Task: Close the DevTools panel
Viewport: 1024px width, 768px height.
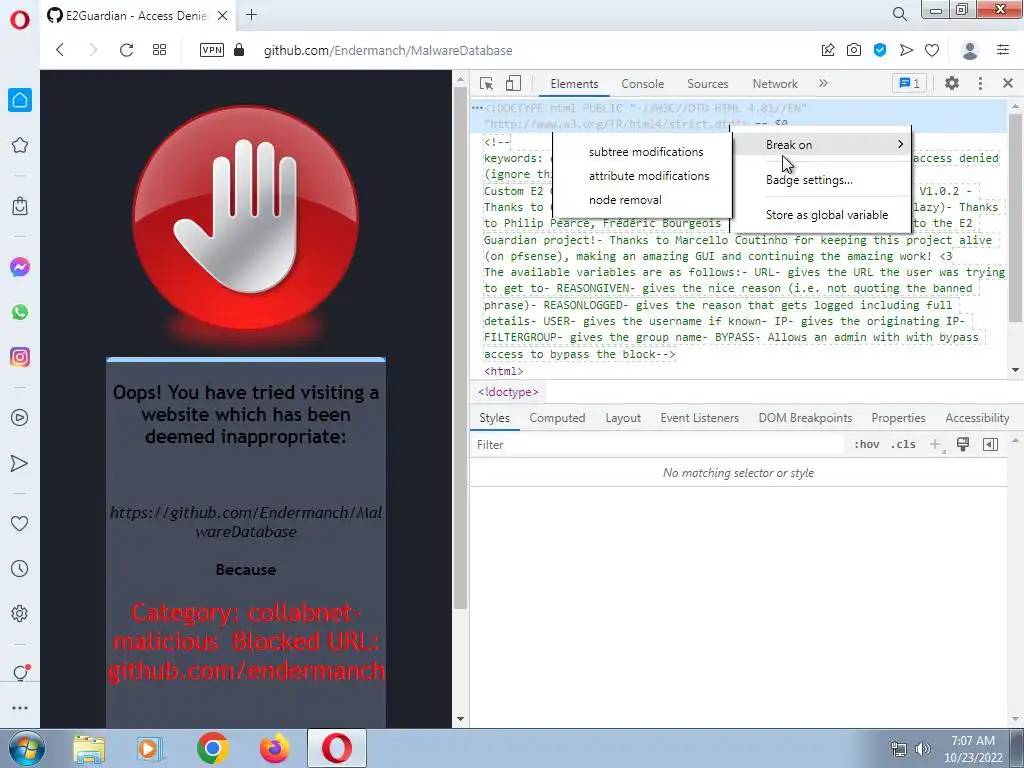Action: pyautogui.click(x=1008, y=84)
